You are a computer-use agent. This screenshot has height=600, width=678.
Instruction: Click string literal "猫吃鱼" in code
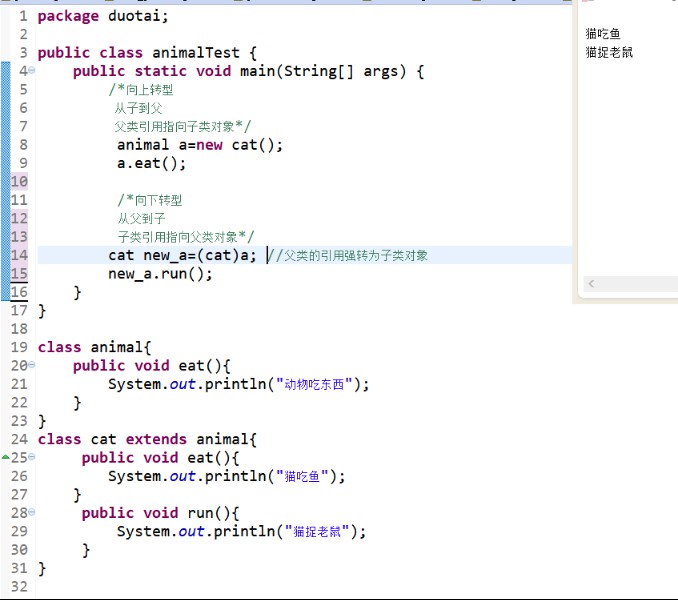tap(302, 476)
